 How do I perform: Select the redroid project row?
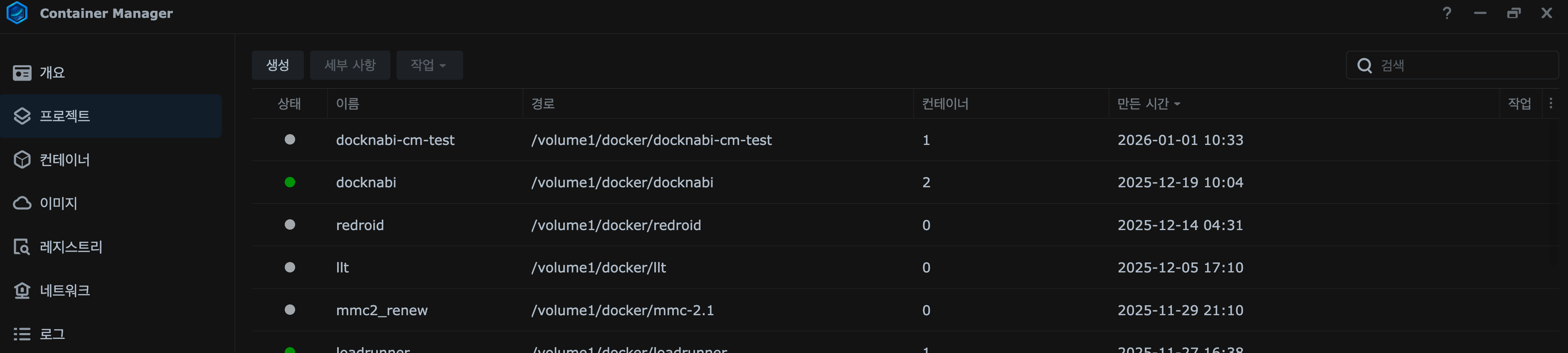pos(360,225)
